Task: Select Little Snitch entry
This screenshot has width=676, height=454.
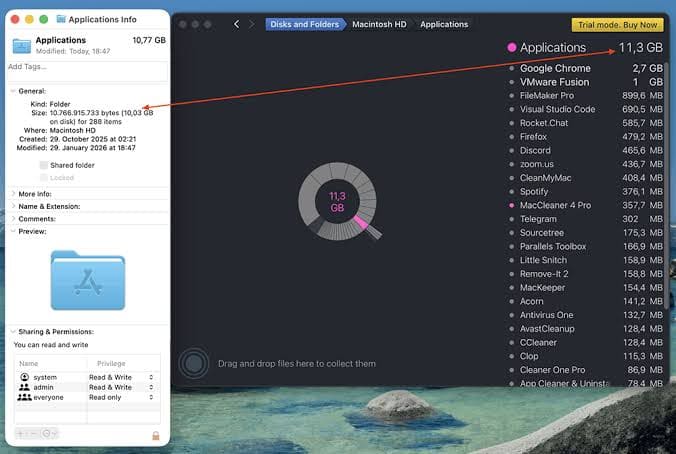Action: point(586,260)
